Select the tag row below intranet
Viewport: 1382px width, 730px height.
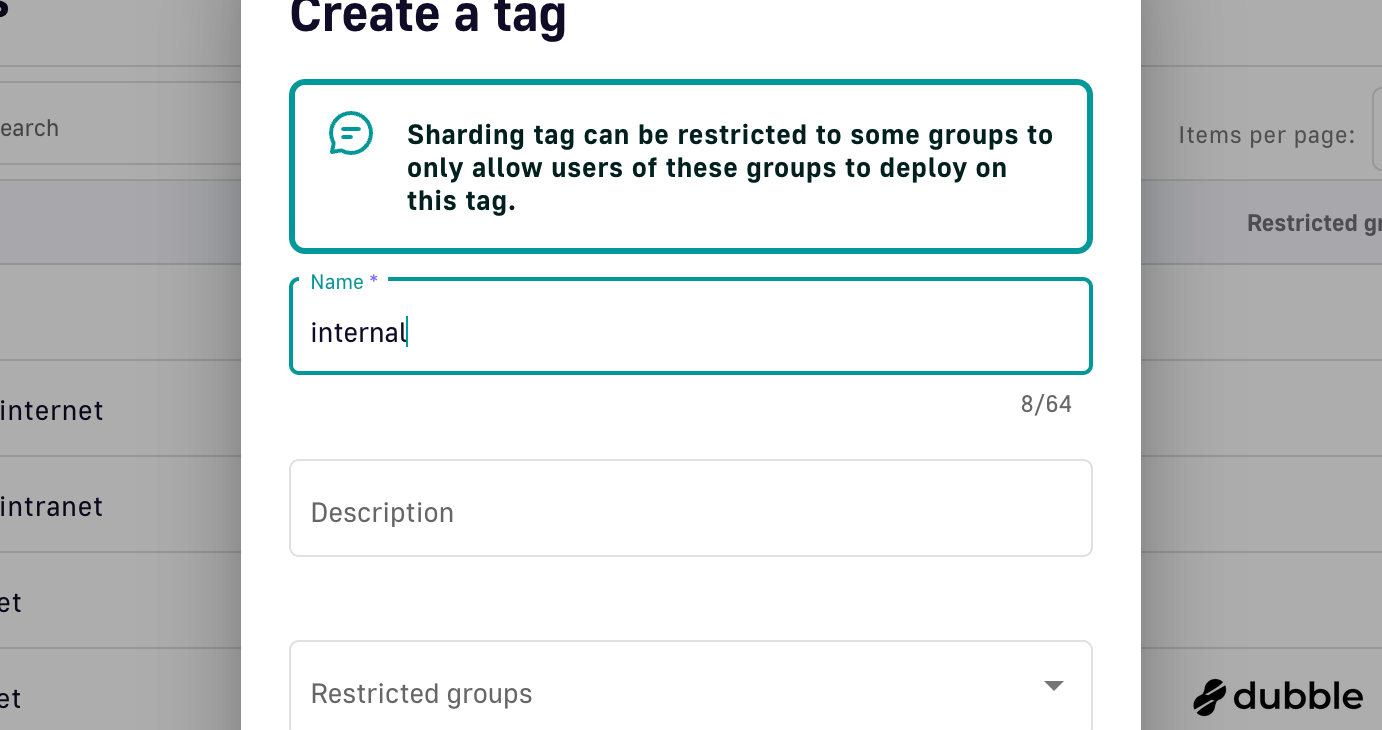(120, 601)
